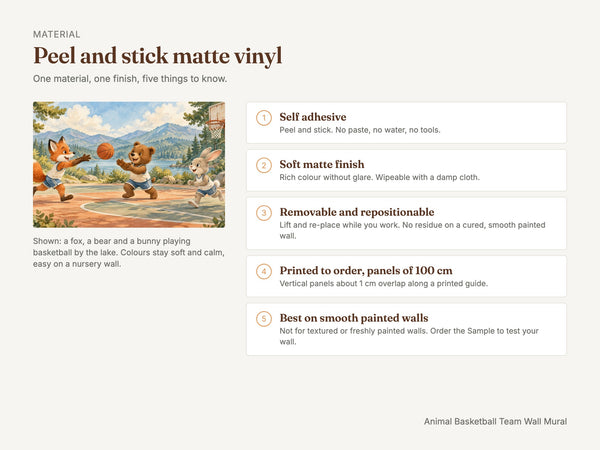Click the MATERIAL section label
Viewport: 600px width, 450px height.
tap(57, 34)
